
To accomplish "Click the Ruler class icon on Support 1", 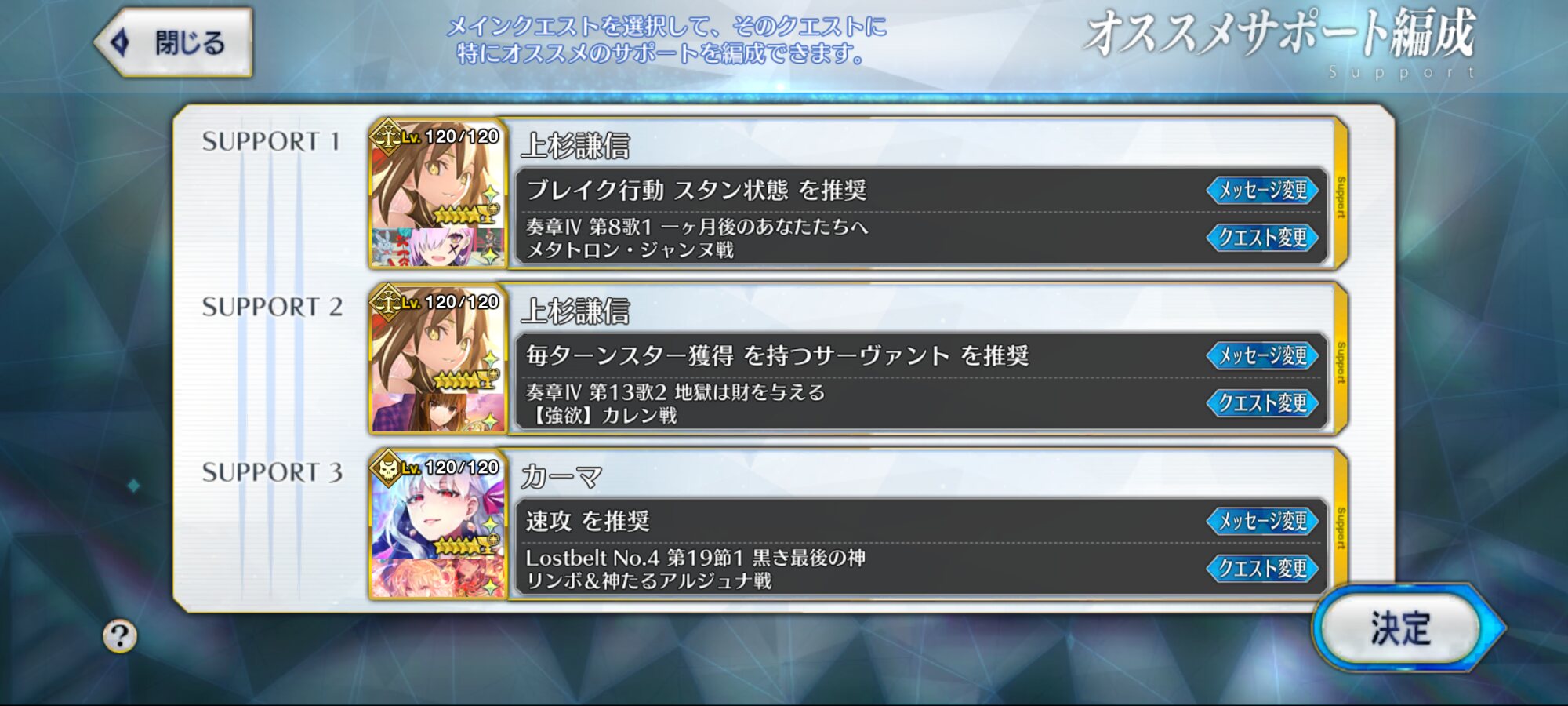I will point(387,136).
